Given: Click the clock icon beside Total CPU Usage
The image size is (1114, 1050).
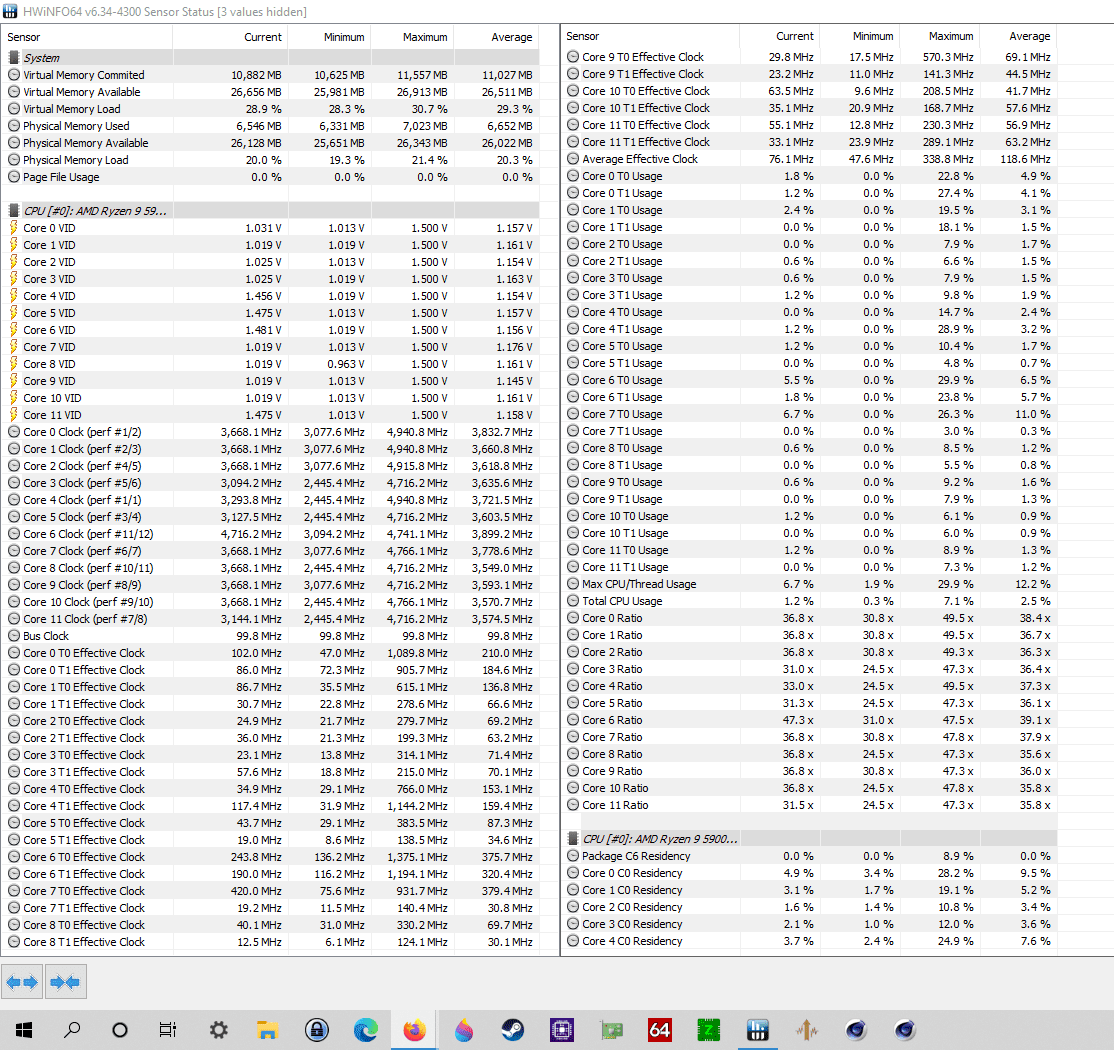Looking at the screenshot, I should (573, 601).
